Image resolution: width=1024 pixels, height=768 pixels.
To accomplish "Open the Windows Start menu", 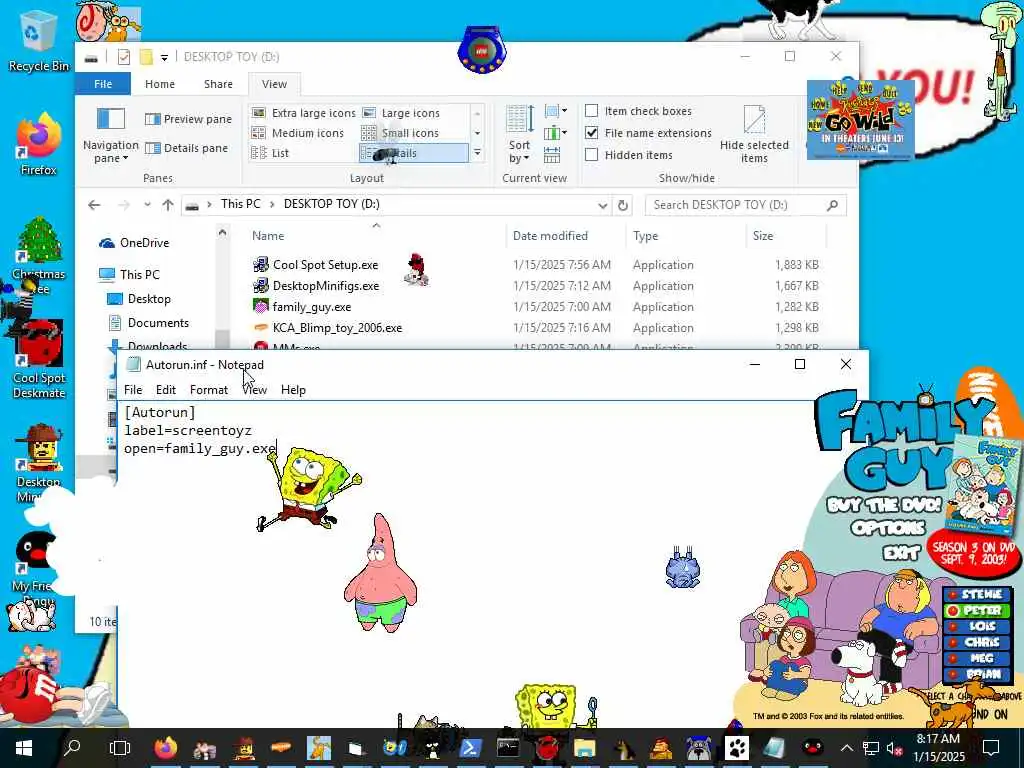I will pyautogui.click(x=24, y=748).
